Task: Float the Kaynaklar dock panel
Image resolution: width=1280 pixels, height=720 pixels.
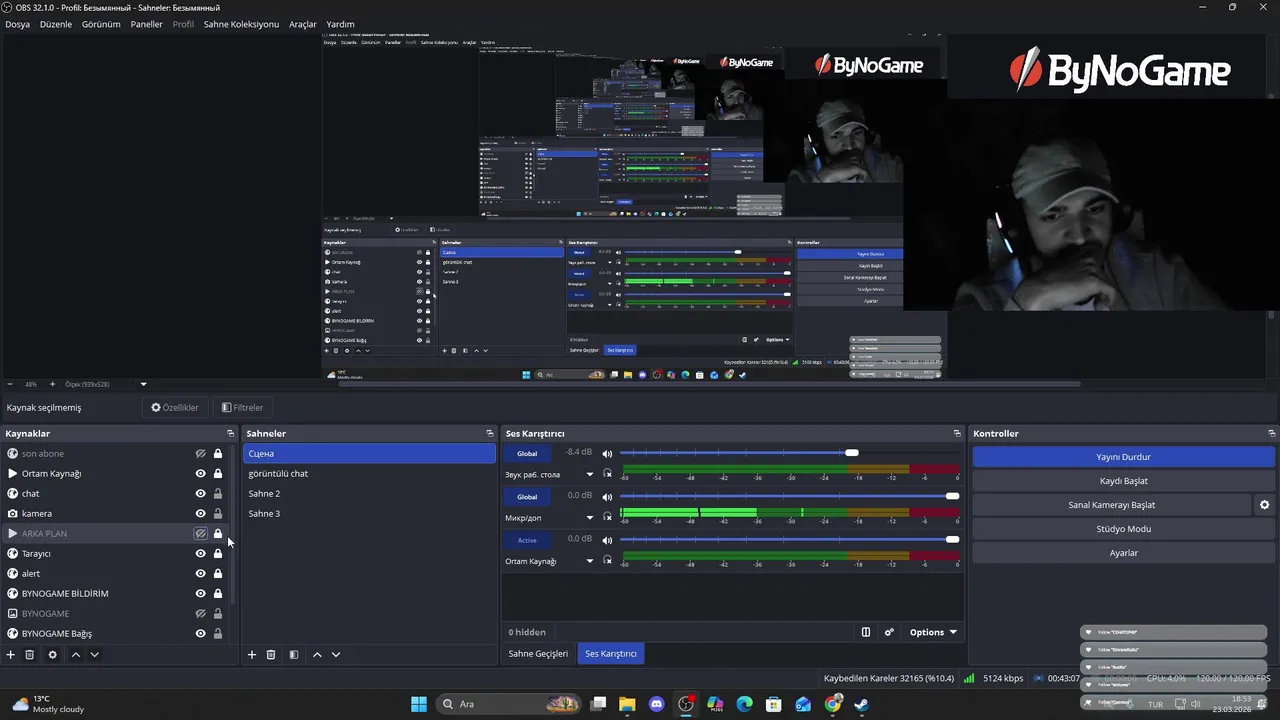Action: point(230,433)
